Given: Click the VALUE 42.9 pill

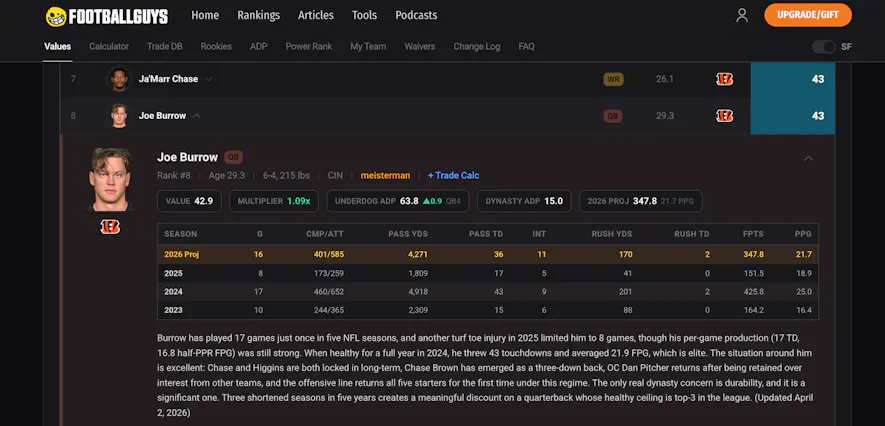Looking at the screenshot, I should 189,201.
